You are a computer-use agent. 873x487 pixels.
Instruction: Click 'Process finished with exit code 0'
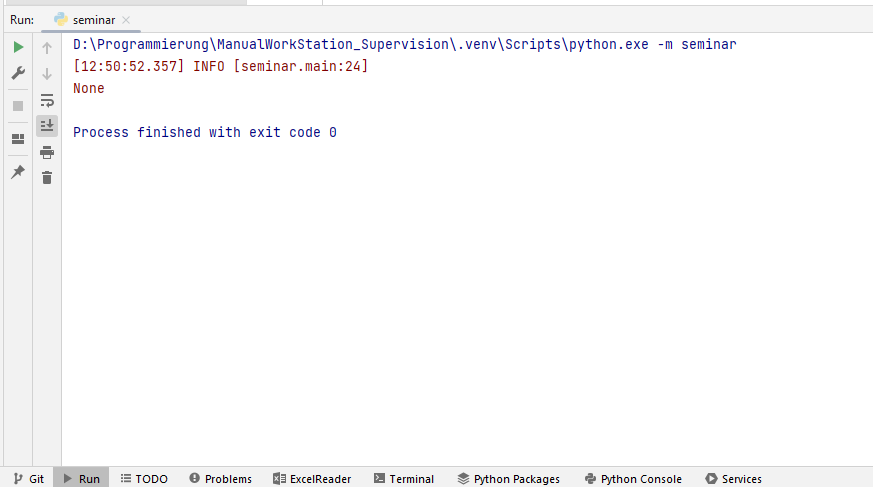[x=204, y=132]
